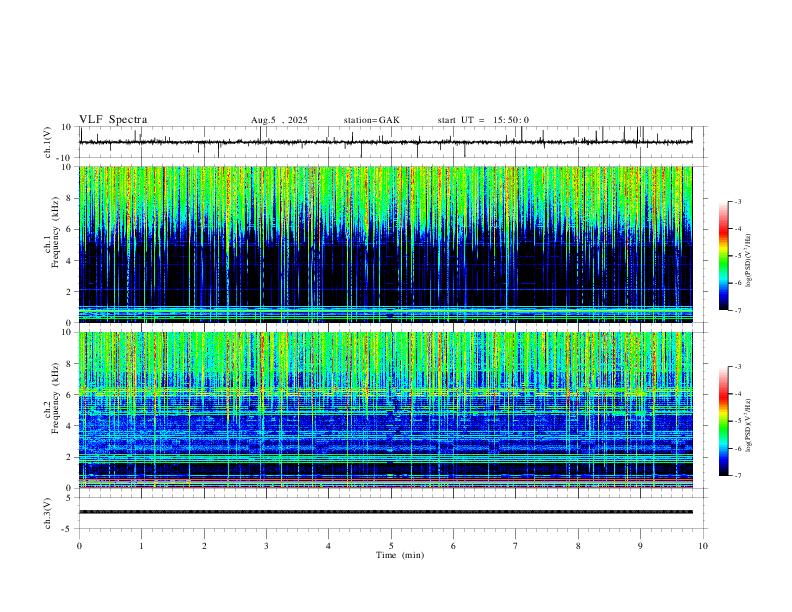Click the "6" kHz tick on ch.2 frequency axis

[70, 395]
